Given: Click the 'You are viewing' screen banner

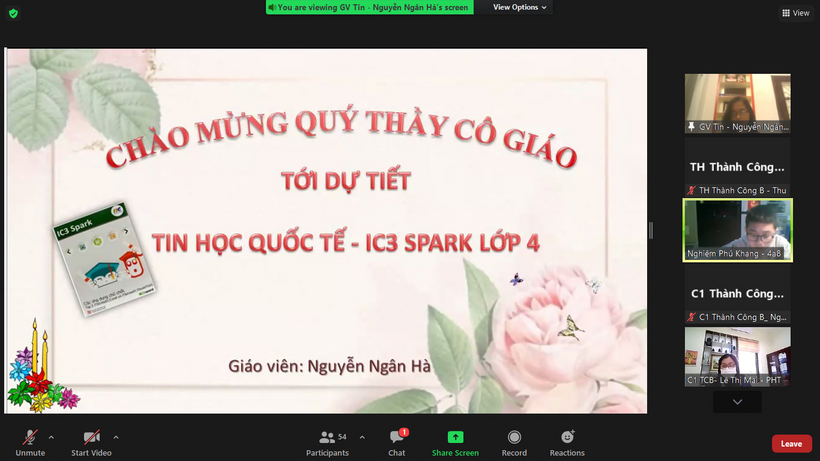Looking at the screenshot, I should coord(370,7).
